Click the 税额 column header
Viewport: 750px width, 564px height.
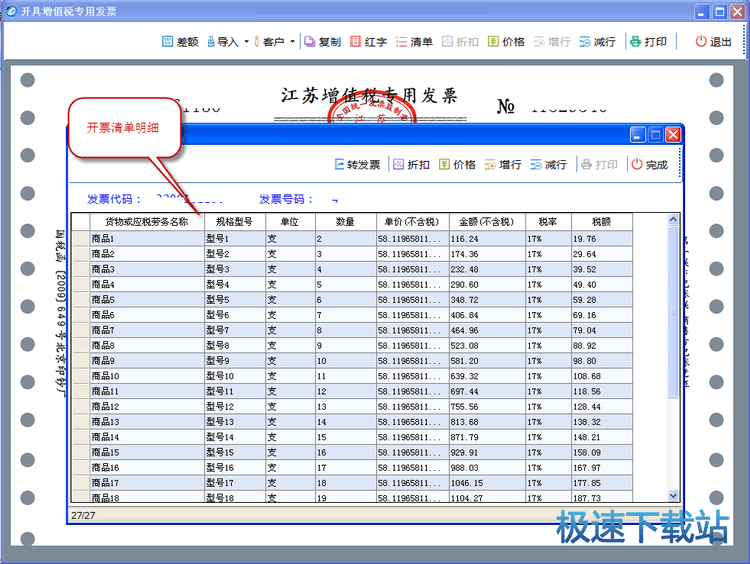pyautogui.click(x=600, y=221)
